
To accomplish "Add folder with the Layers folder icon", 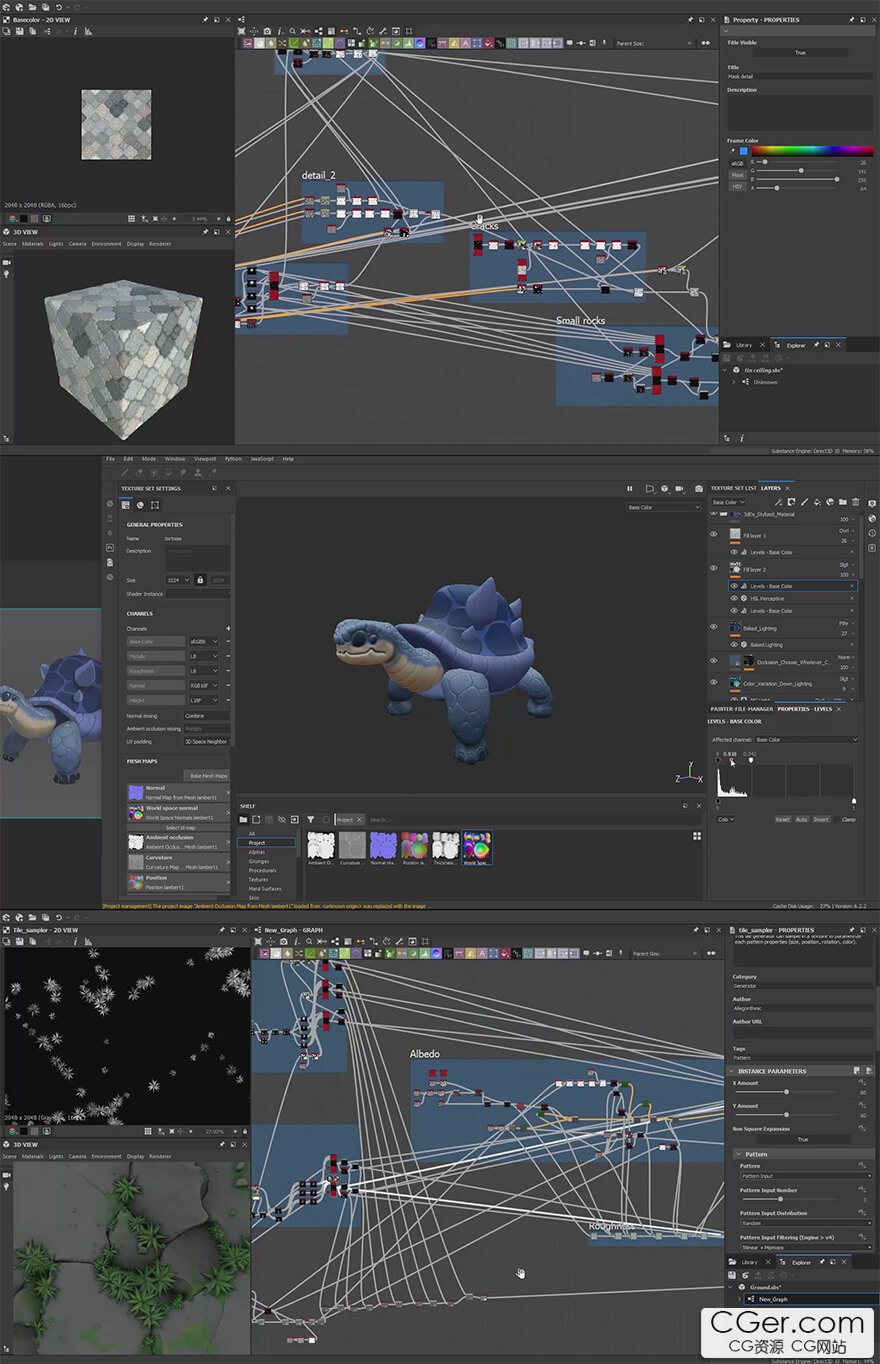I will (843, 502).
